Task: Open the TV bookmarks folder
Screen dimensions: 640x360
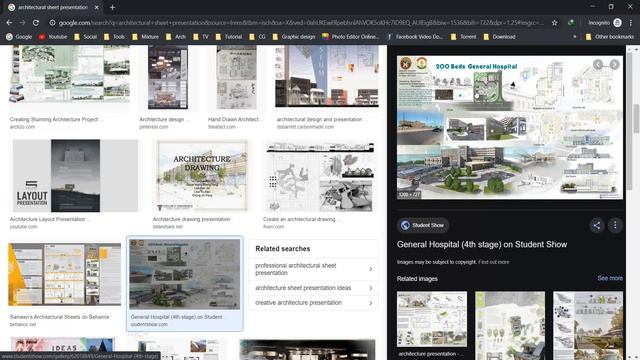Action: coord(201,37)
